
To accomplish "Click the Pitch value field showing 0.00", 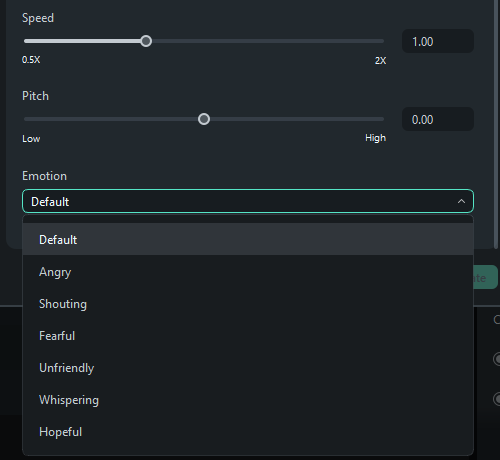I will click(x=438, y=119).
